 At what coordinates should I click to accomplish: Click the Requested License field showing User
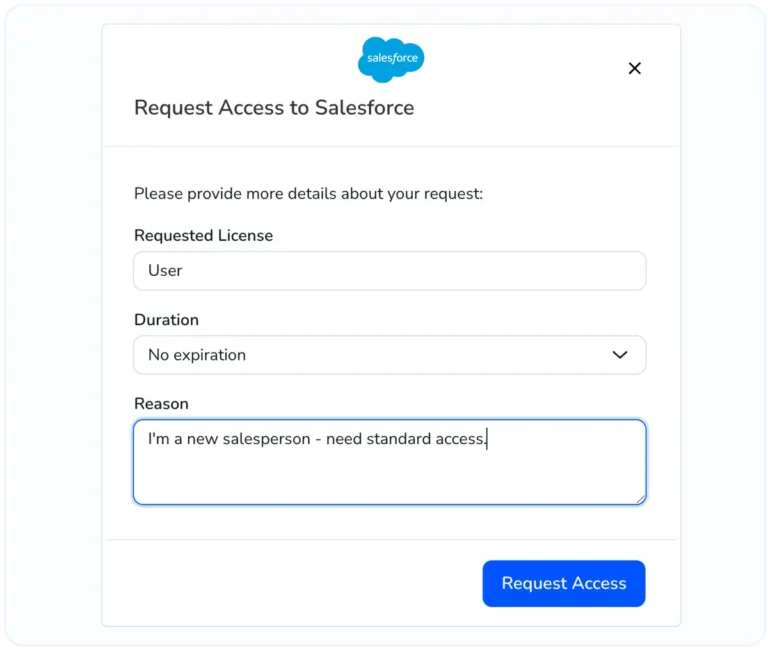tap(389, 271)
